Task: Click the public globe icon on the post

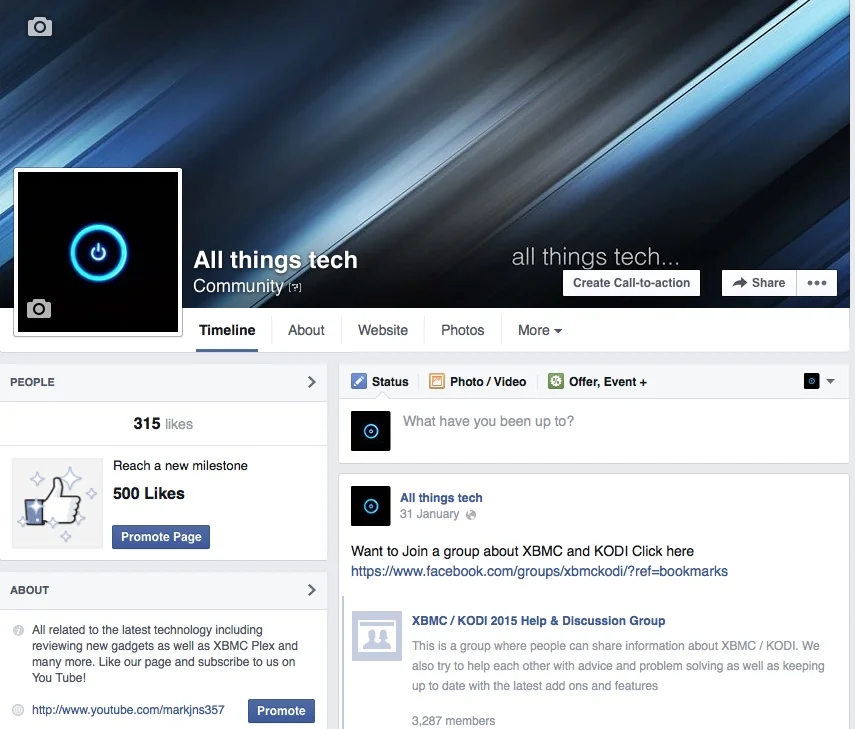Action: [x=471, y=515]
